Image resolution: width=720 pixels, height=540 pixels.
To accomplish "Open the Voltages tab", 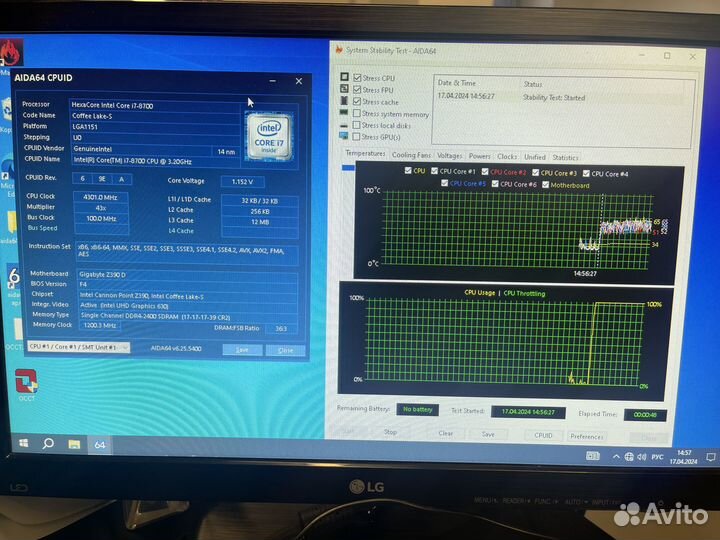I will tap(450, 156).
